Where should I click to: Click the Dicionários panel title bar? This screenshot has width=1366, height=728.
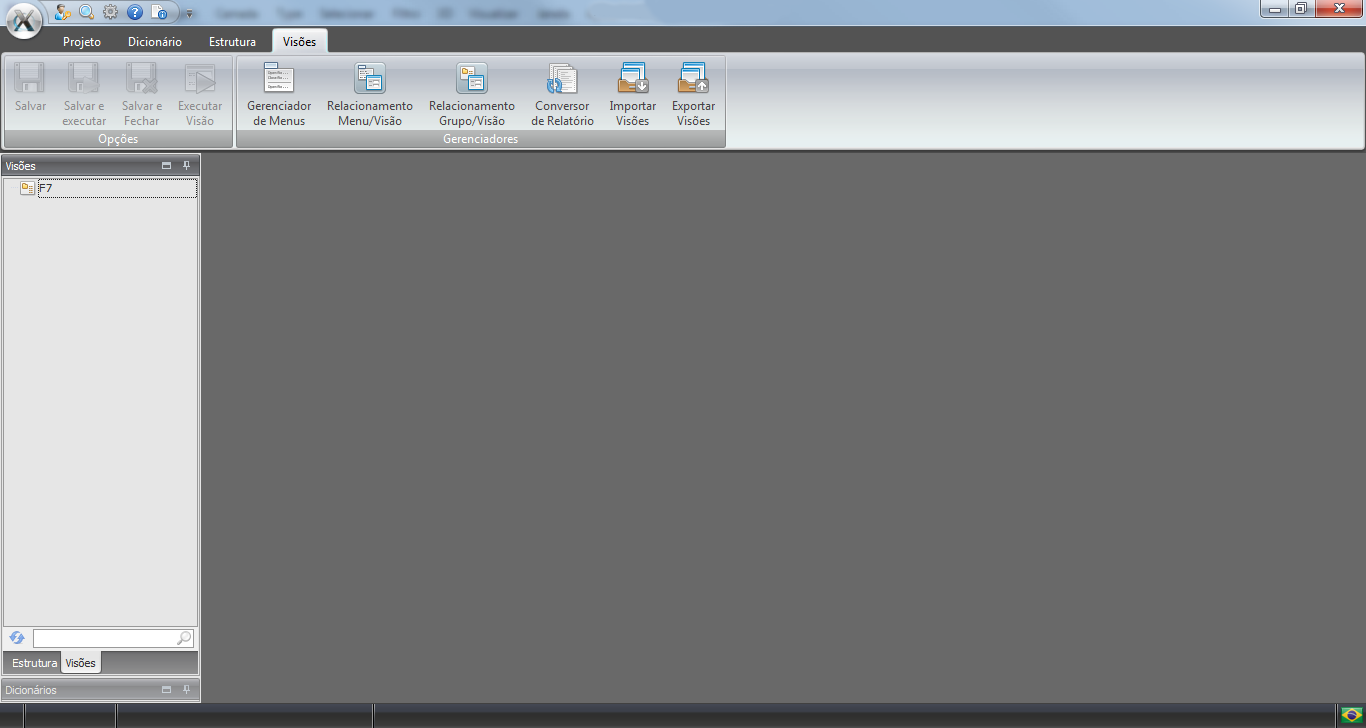coord(100,690)
